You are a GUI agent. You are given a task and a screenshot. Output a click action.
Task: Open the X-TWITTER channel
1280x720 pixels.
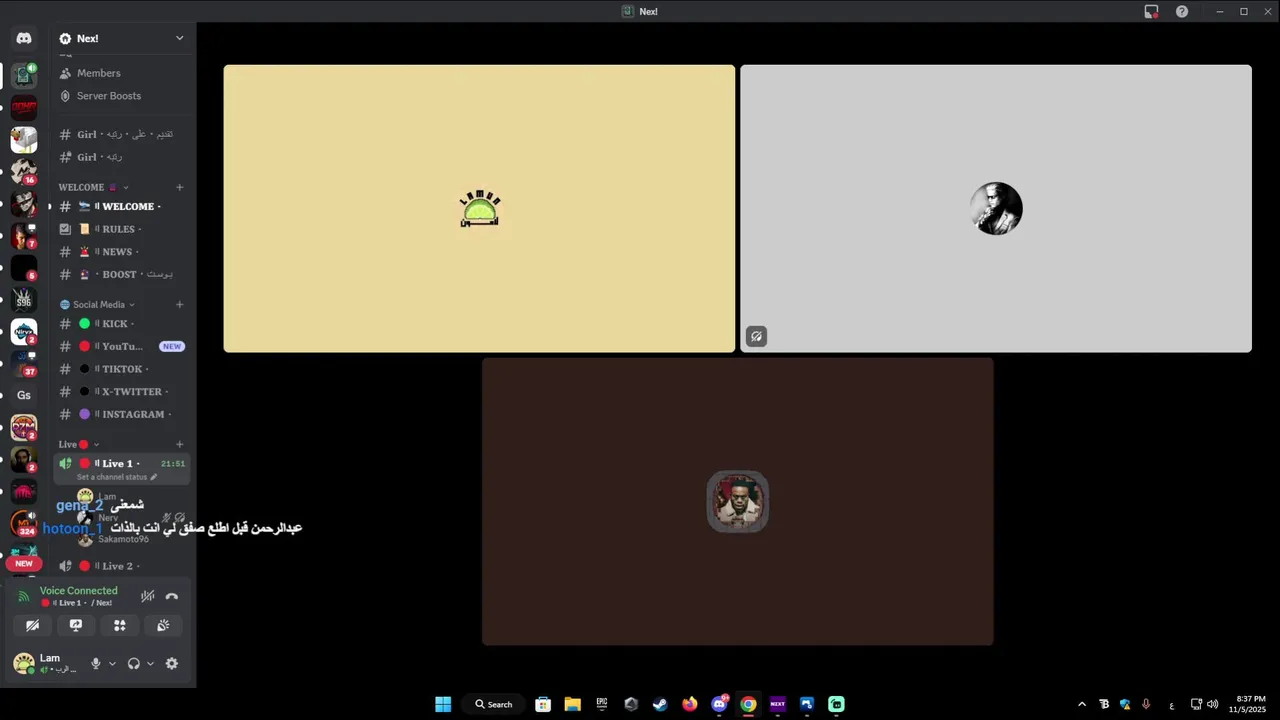[121, 392]
